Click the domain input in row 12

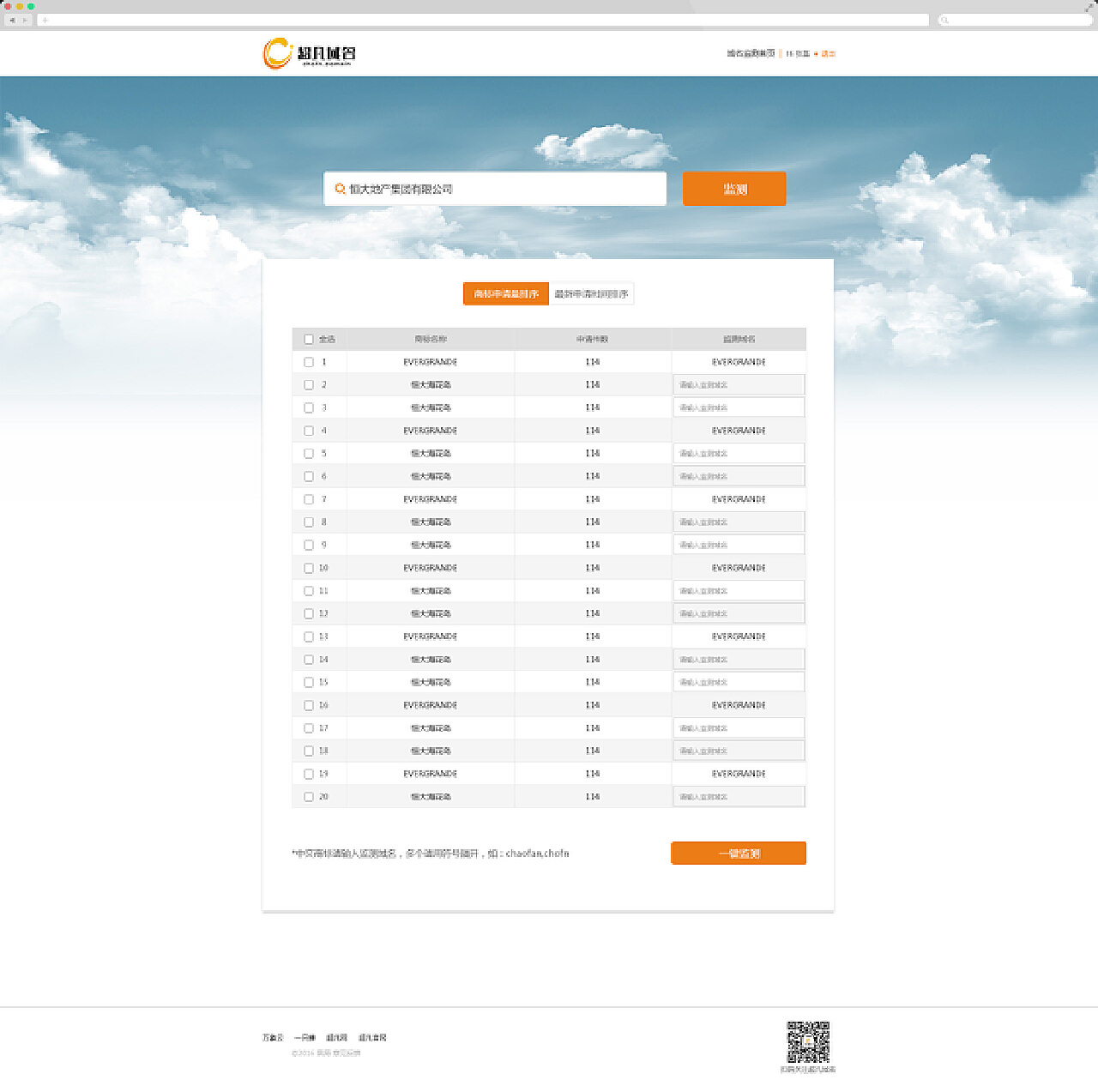tap(739, 613)
